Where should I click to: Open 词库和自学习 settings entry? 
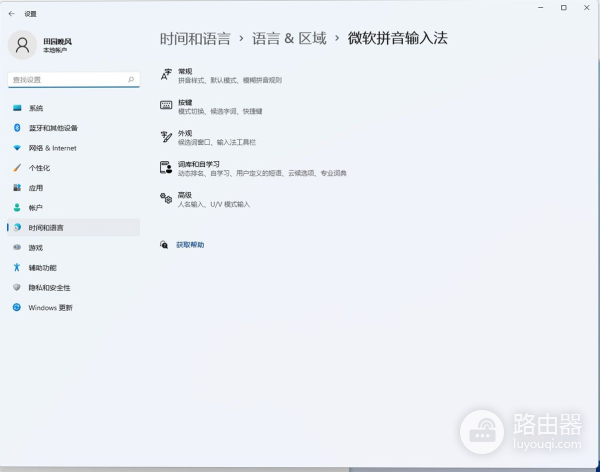253,168
